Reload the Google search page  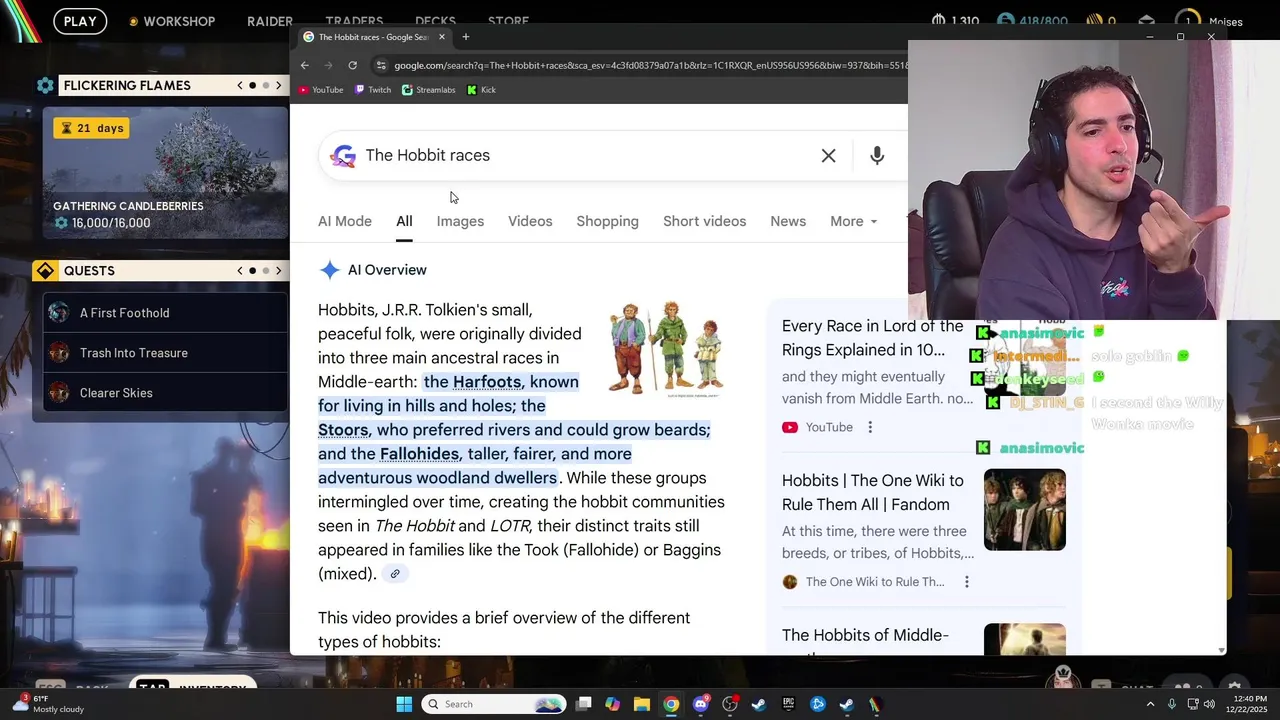point(352,65)
